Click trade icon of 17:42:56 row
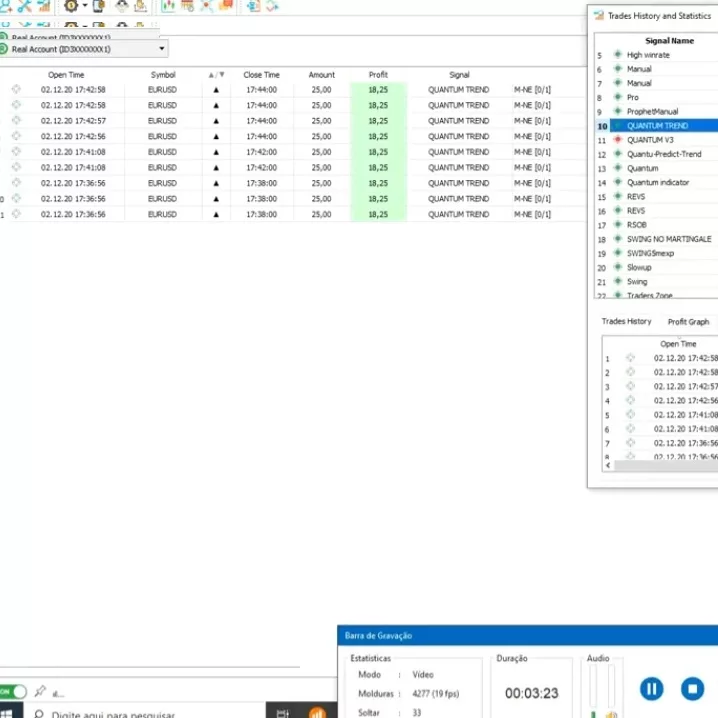Viewport: 718px width, 718px height. point(16,136)
